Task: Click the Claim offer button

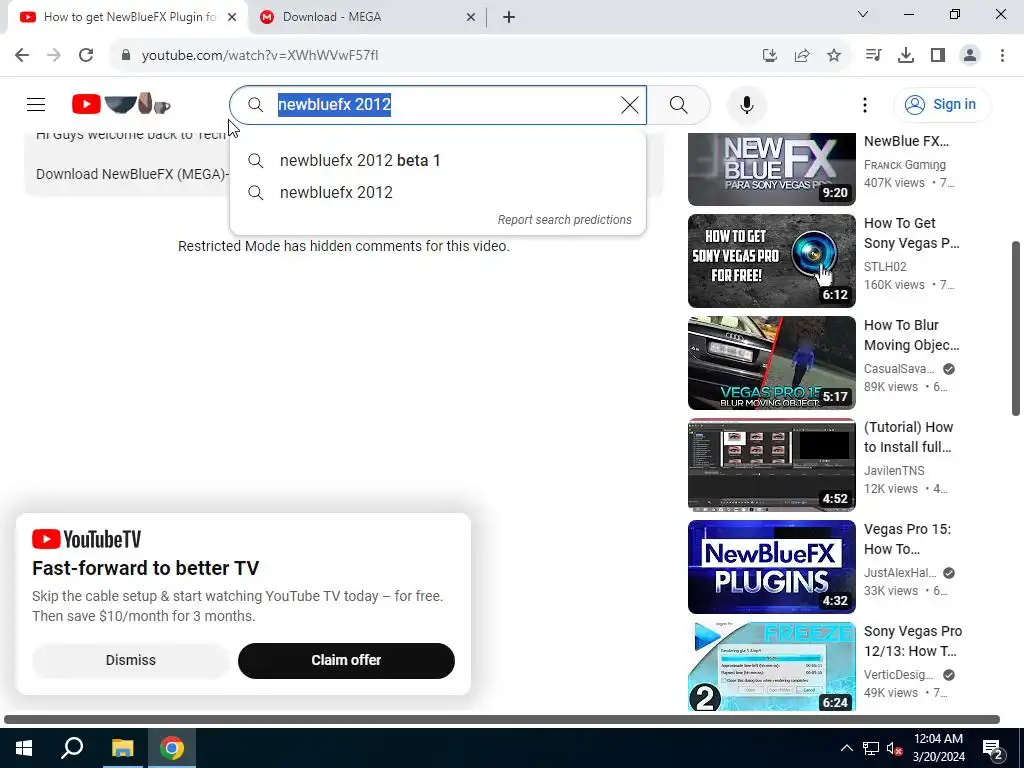Action: click(346, 660)
